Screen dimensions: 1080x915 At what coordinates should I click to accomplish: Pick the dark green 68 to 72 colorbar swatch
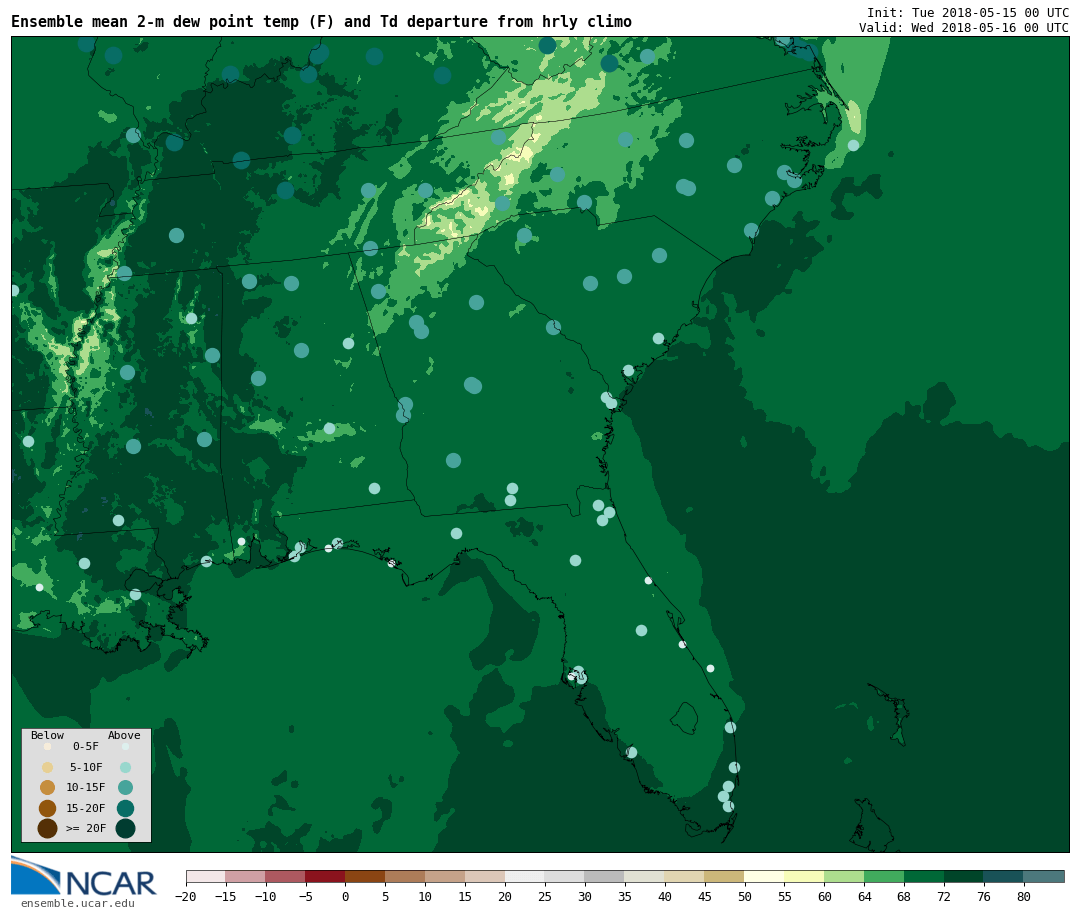pos(924,876)
